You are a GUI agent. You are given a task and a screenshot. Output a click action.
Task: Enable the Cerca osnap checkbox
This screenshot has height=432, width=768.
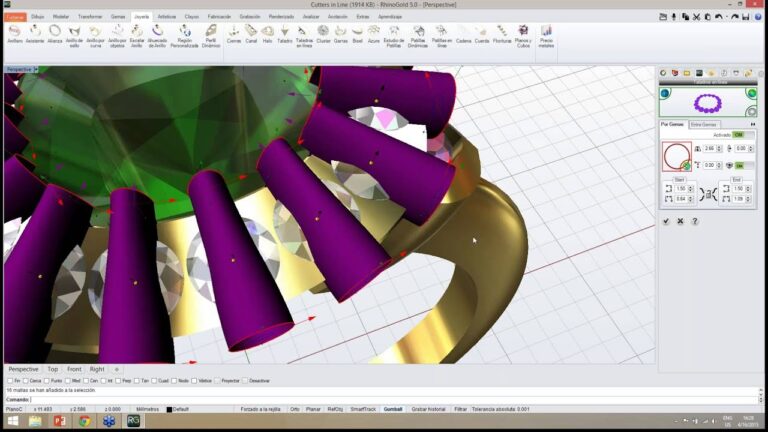[x=26, y=381]
